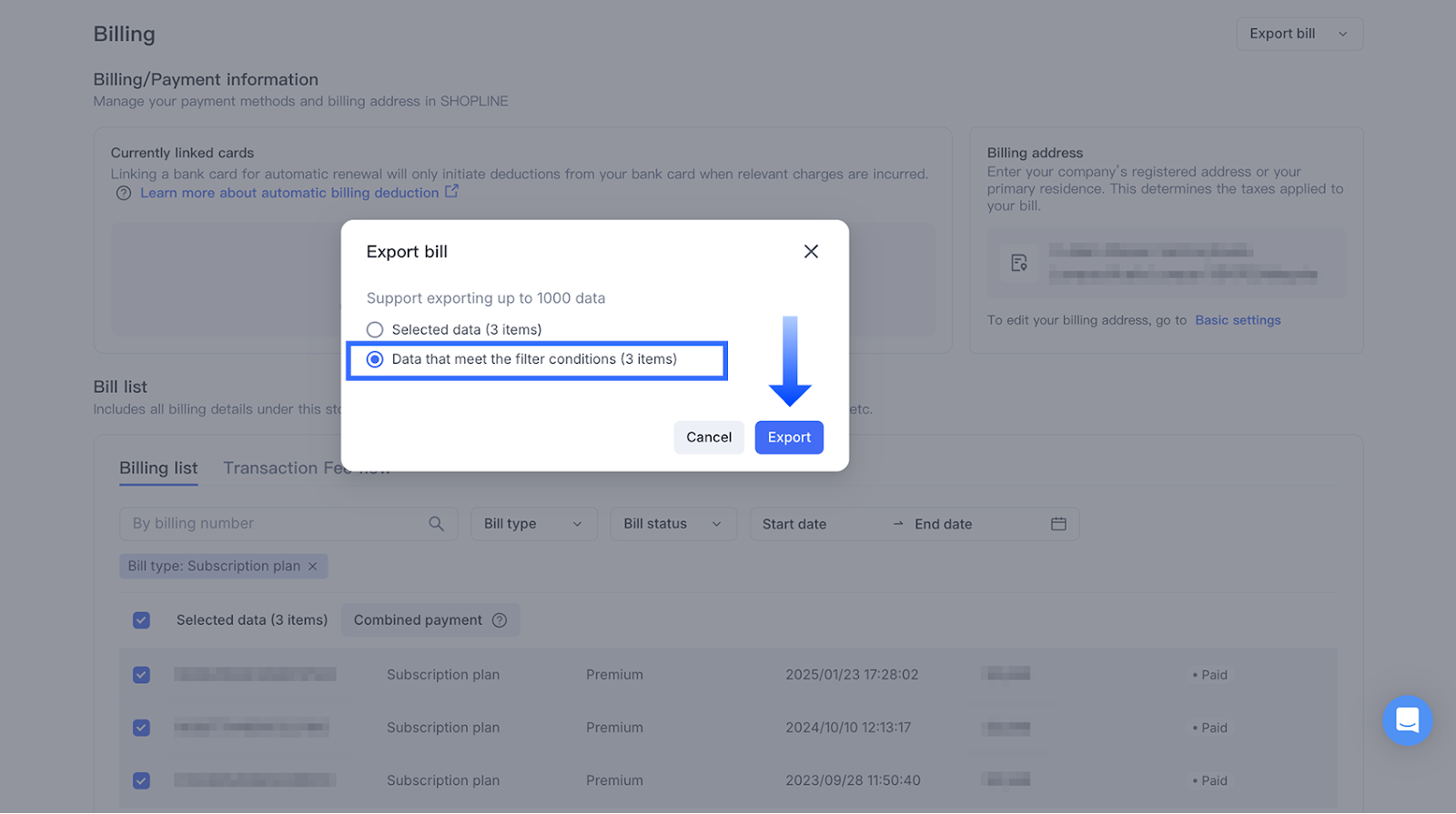
Task: Click the billing address document icon
Action: coord(1019,263)
